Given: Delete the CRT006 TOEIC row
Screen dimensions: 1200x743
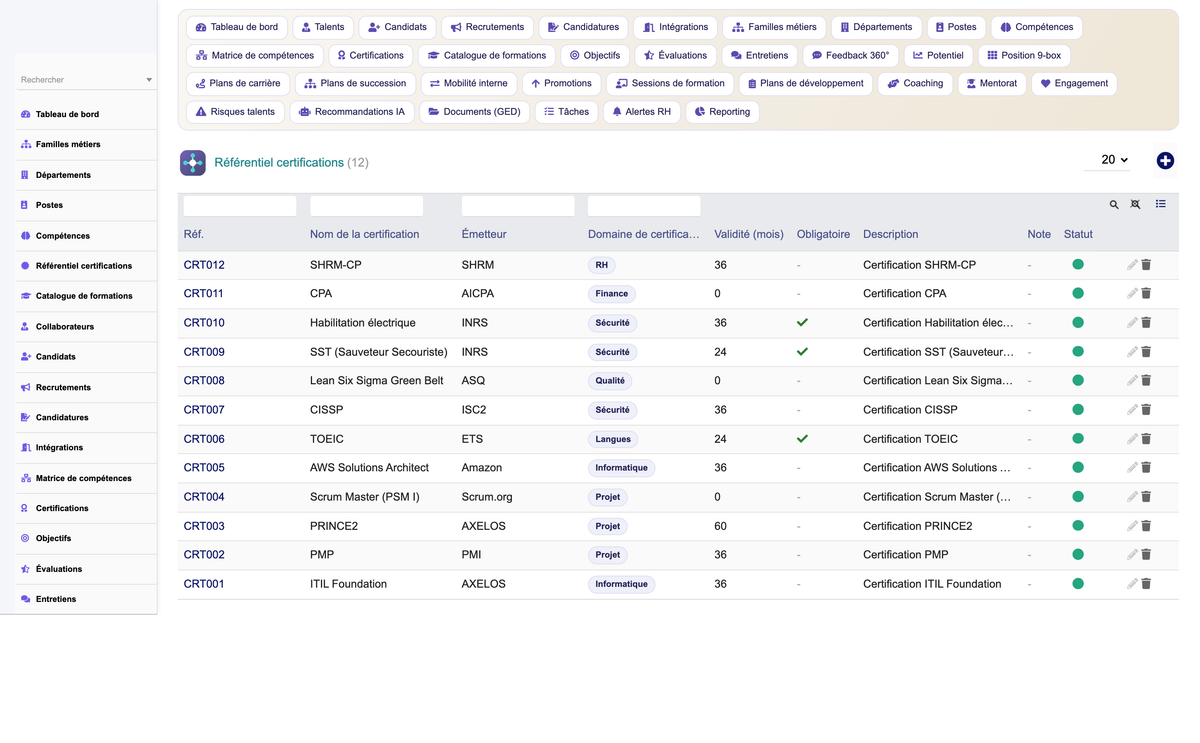Looking at the screenshot, I should click(1146, 439).
